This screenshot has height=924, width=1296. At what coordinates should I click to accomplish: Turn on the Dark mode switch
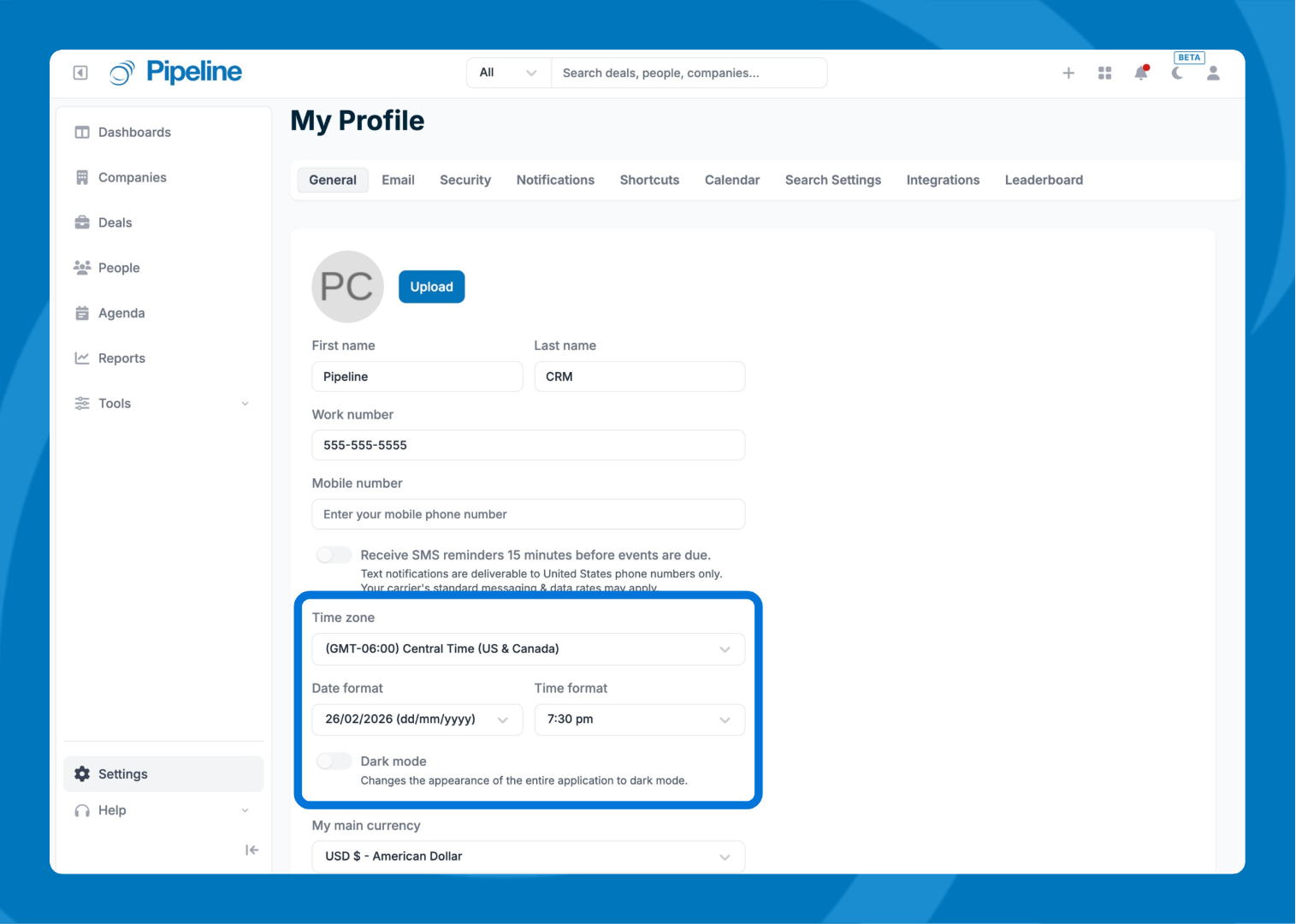(334, 761)
